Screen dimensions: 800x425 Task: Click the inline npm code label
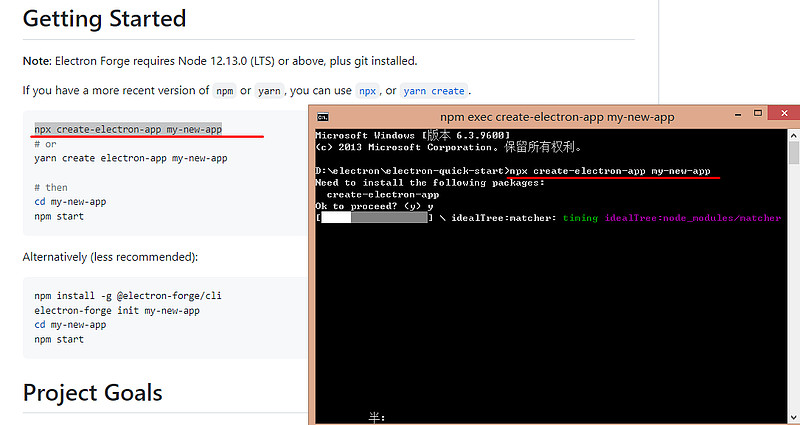click(224, 91)
